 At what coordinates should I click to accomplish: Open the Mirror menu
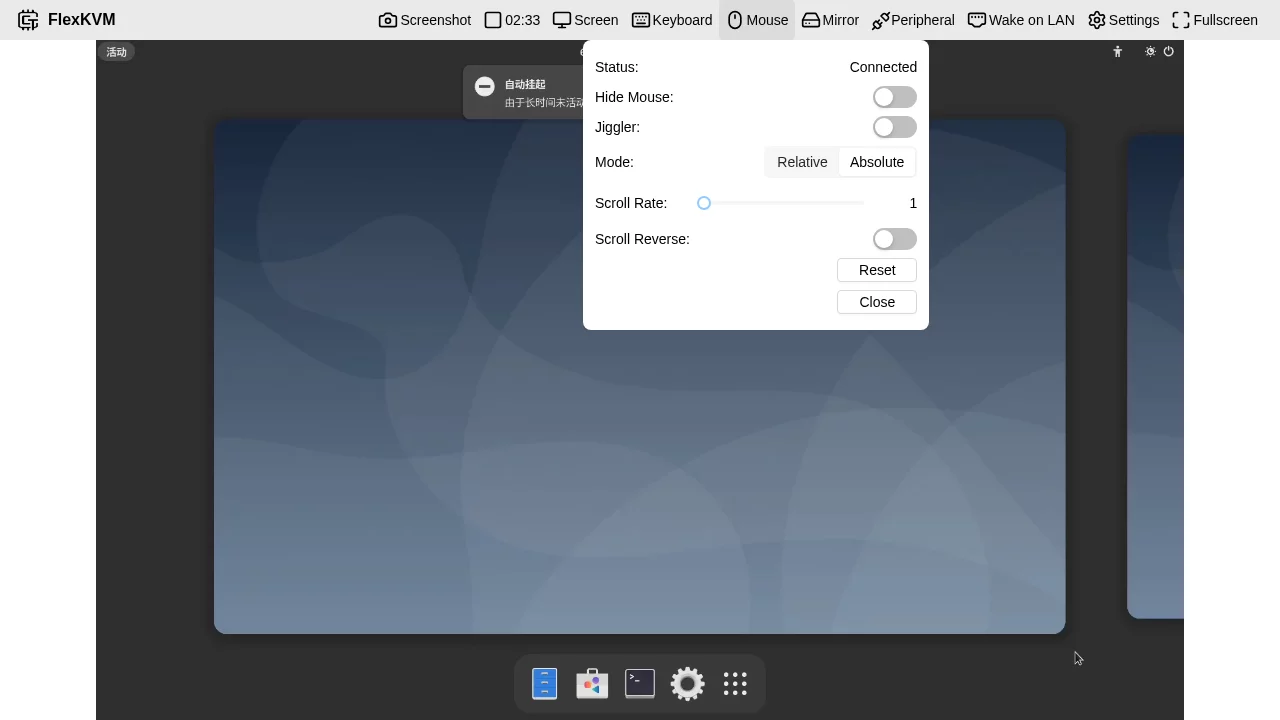pyautogui.click(x=830, y=20)
